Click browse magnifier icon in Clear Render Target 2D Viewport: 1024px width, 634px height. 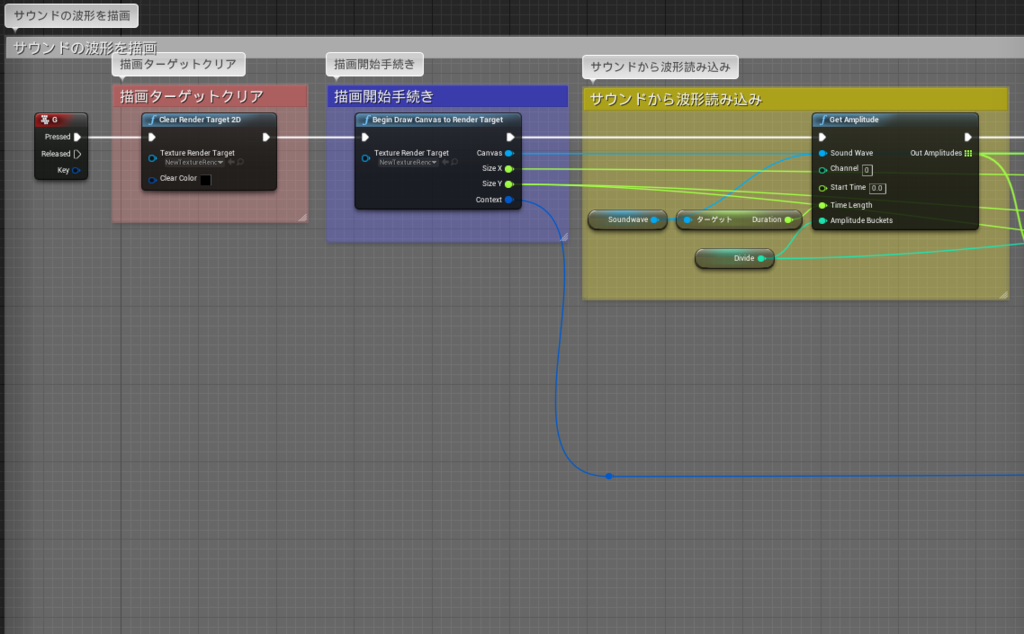point(240,162)
